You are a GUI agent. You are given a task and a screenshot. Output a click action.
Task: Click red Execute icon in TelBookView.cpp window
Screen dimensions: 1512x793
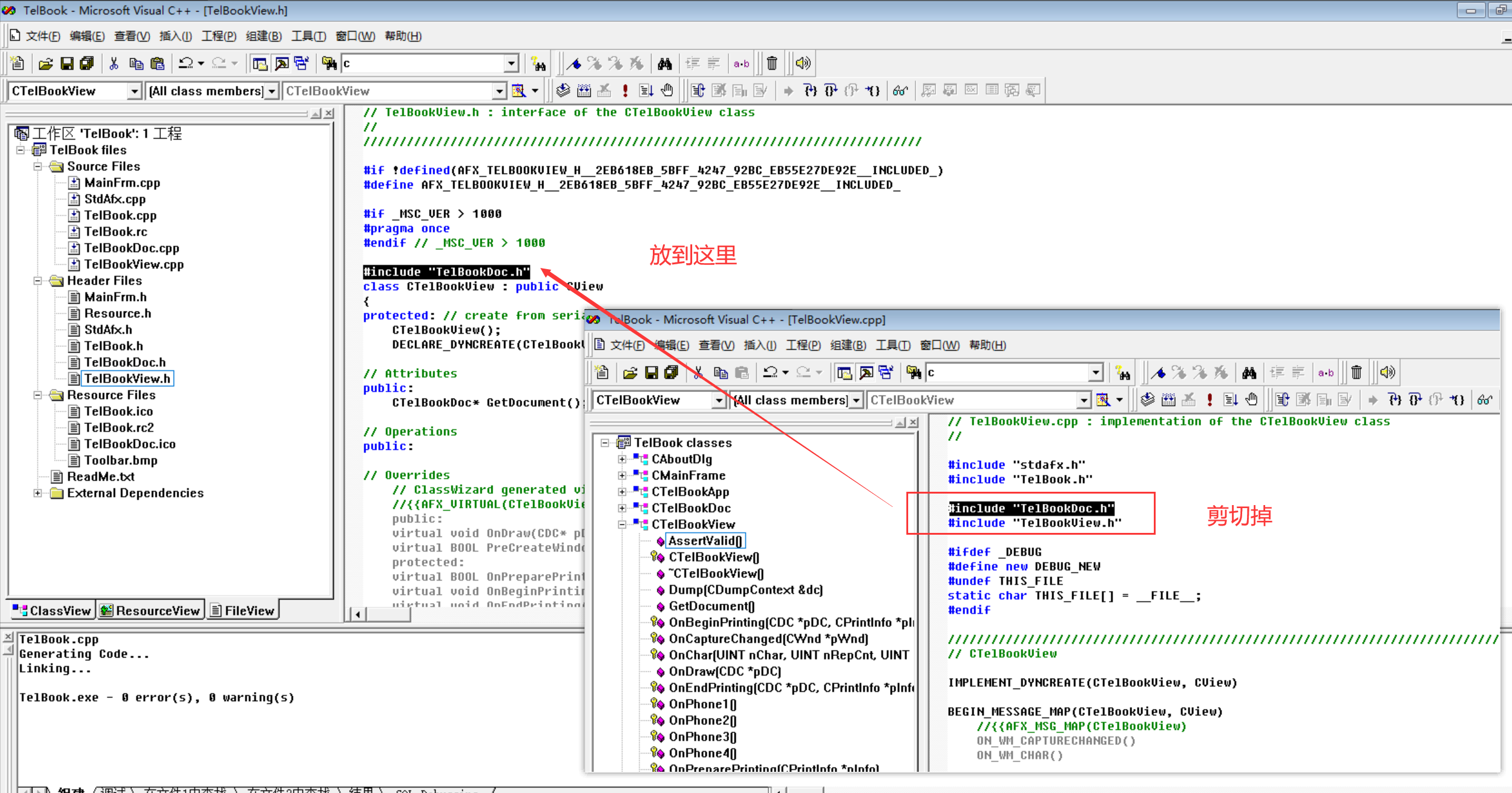coord(1209,399)
